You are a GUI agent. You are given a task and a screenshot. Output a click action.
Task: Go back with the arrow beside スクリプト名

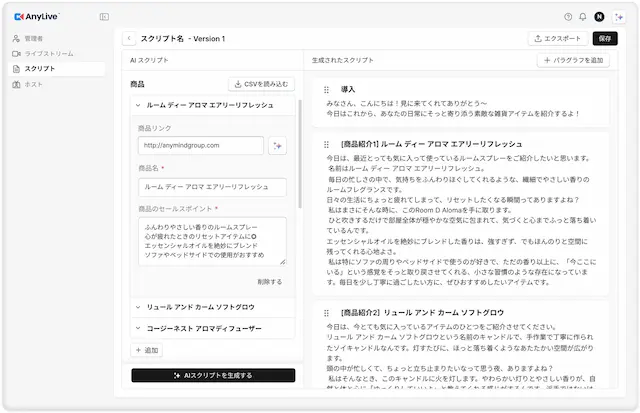[129, 39]
